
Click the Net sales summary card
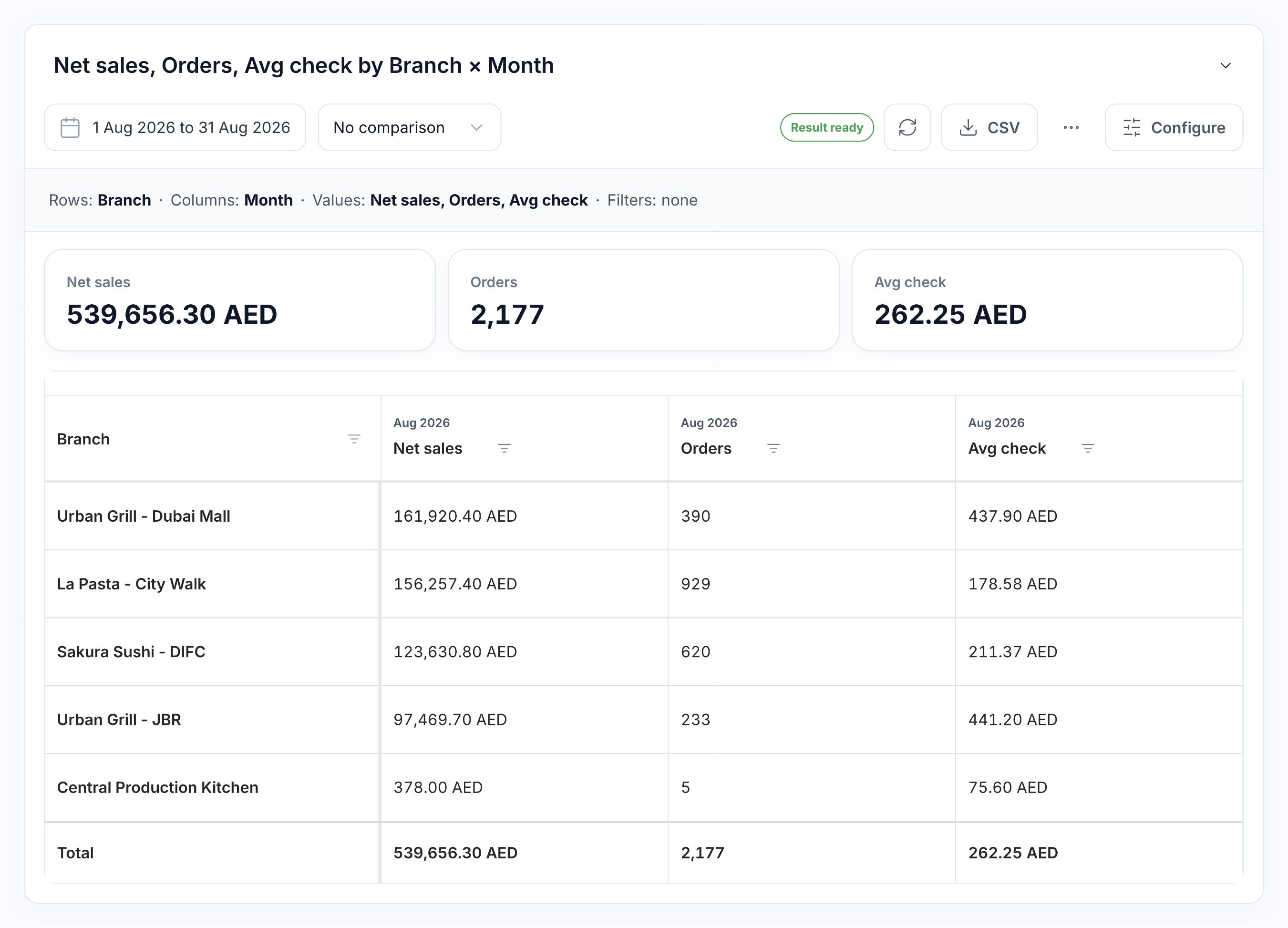240,300
